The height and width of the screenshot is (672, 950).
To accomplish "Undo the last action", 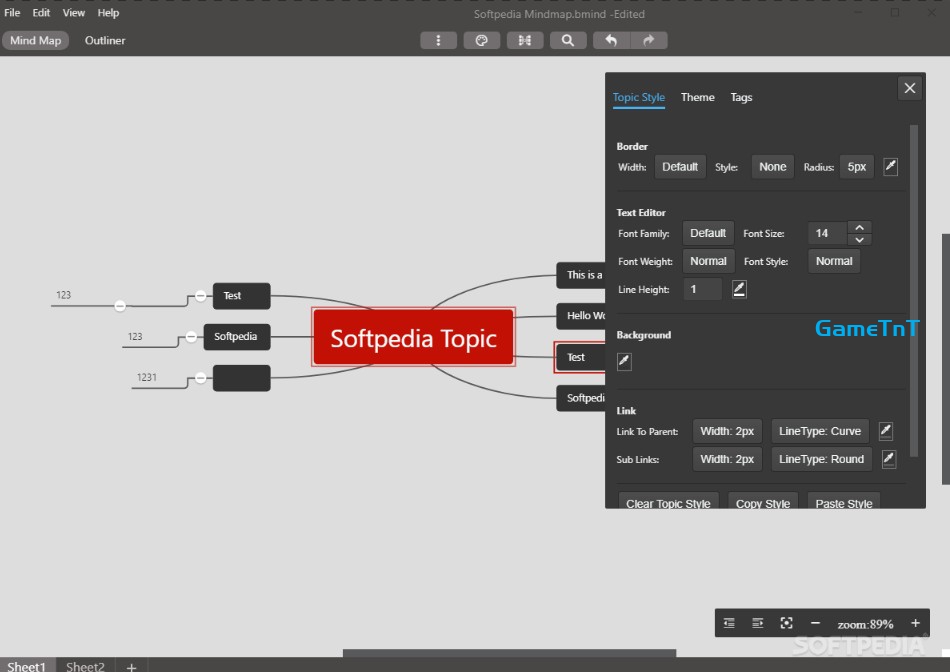I will click(x=611, y=41).
